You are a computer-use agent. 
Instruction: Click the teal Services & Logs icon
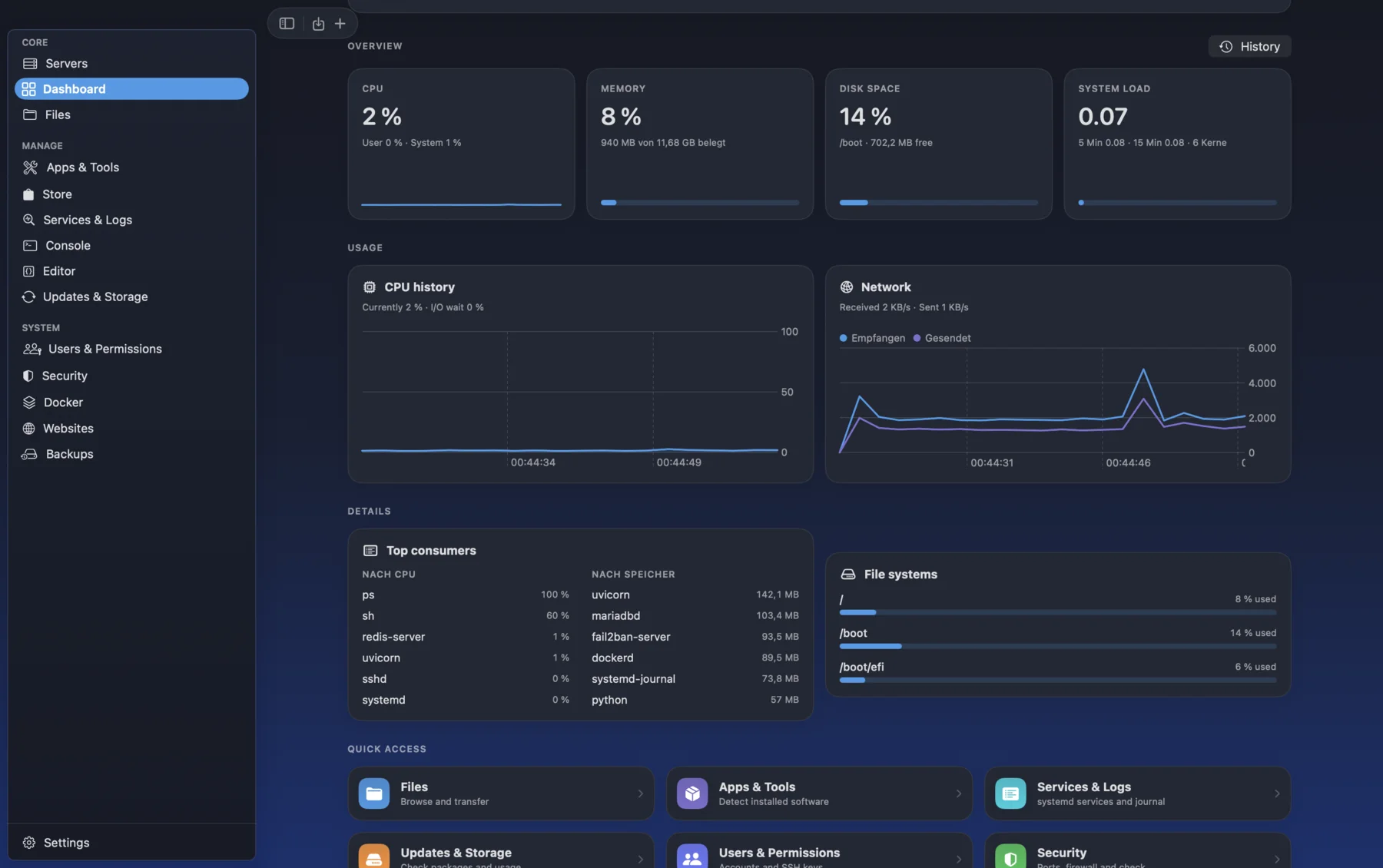point(1010,793)
